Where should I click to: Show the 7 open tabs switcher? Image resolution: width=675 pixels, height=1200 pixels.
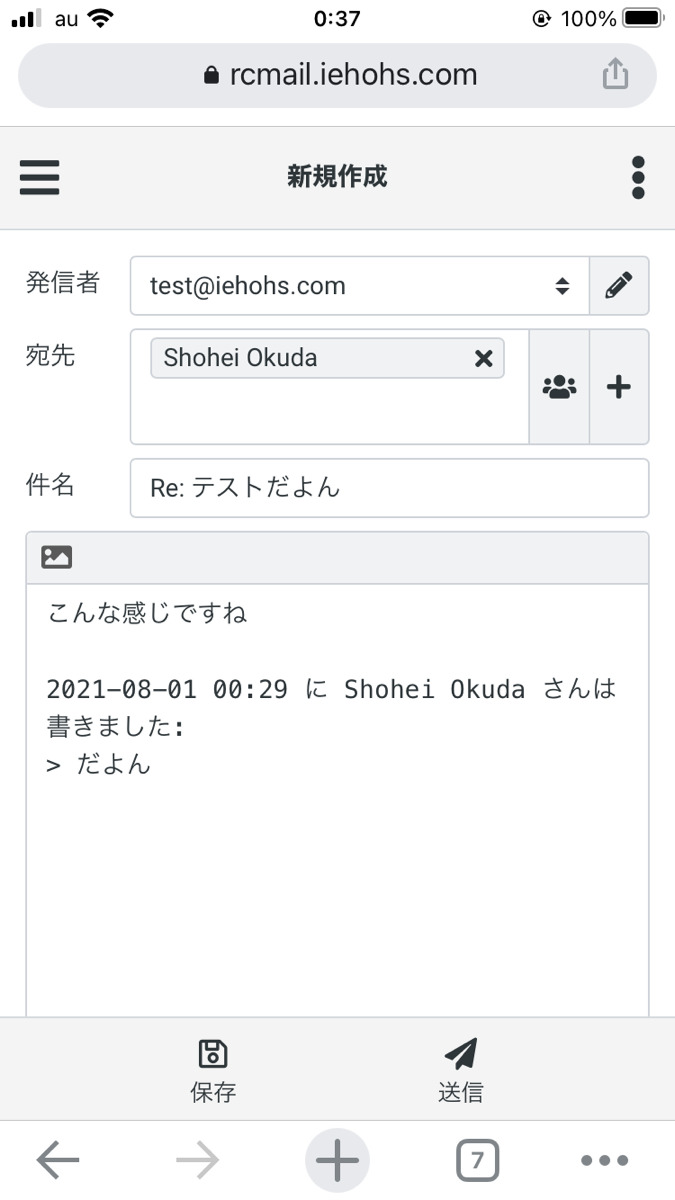tap(477, 1161)
